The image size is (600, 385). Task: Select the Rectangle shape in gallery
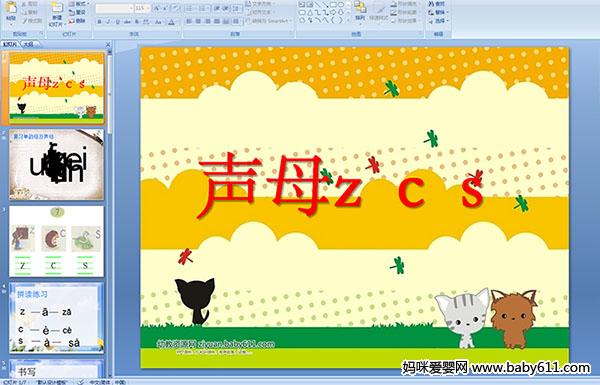coord(333,5)
